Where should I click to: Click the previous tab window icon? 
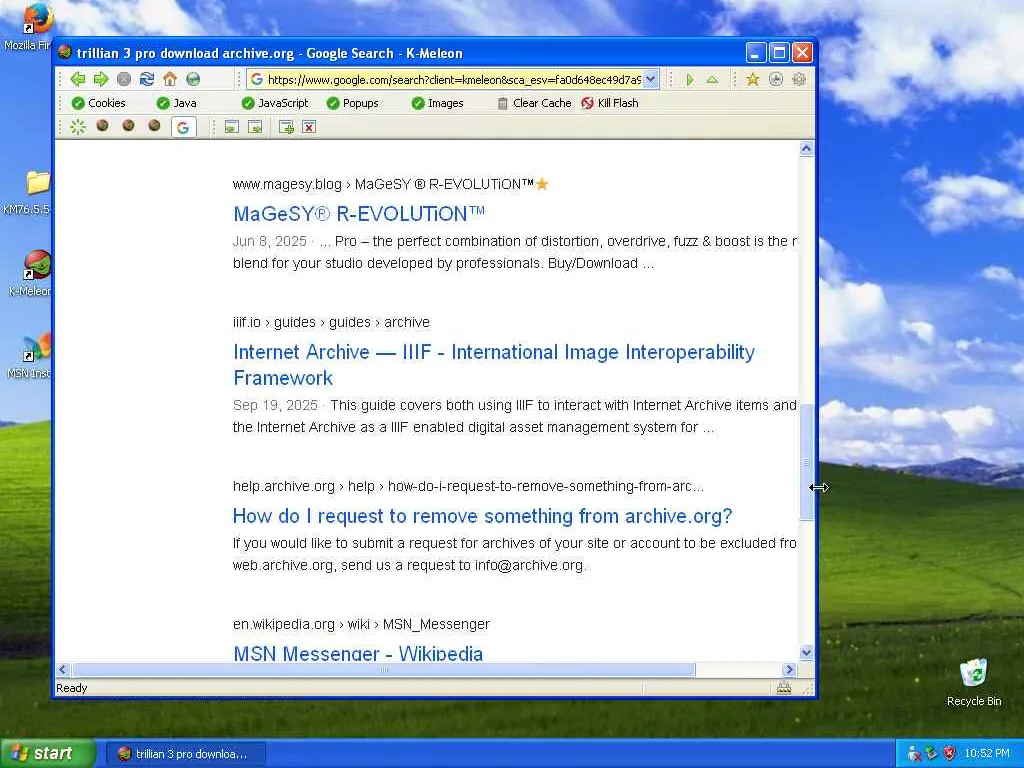(231, 127)
